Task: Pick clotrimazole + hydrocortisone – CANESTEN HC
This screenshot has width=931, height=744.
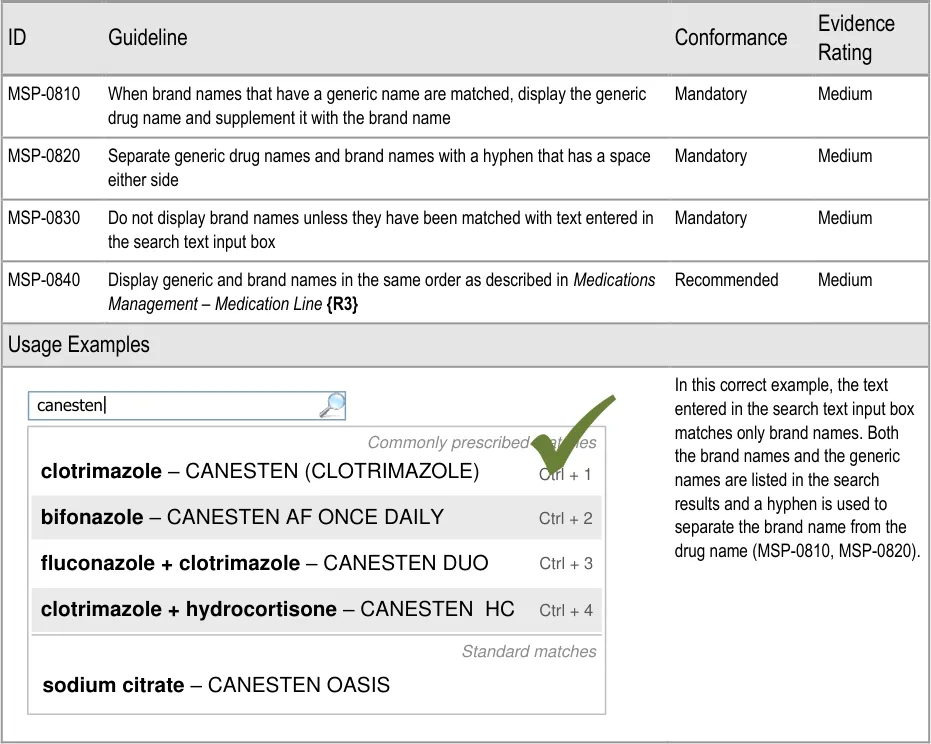Action: tap(275, 609)
